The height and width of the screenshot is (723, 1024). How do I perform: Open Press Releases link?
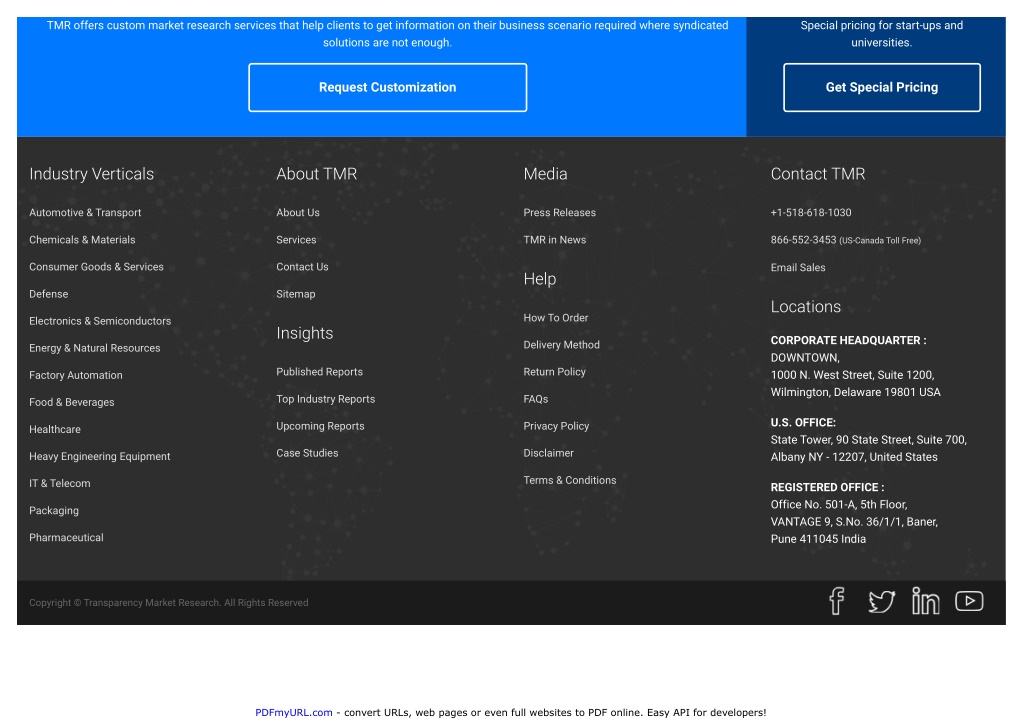coord(560,212)
